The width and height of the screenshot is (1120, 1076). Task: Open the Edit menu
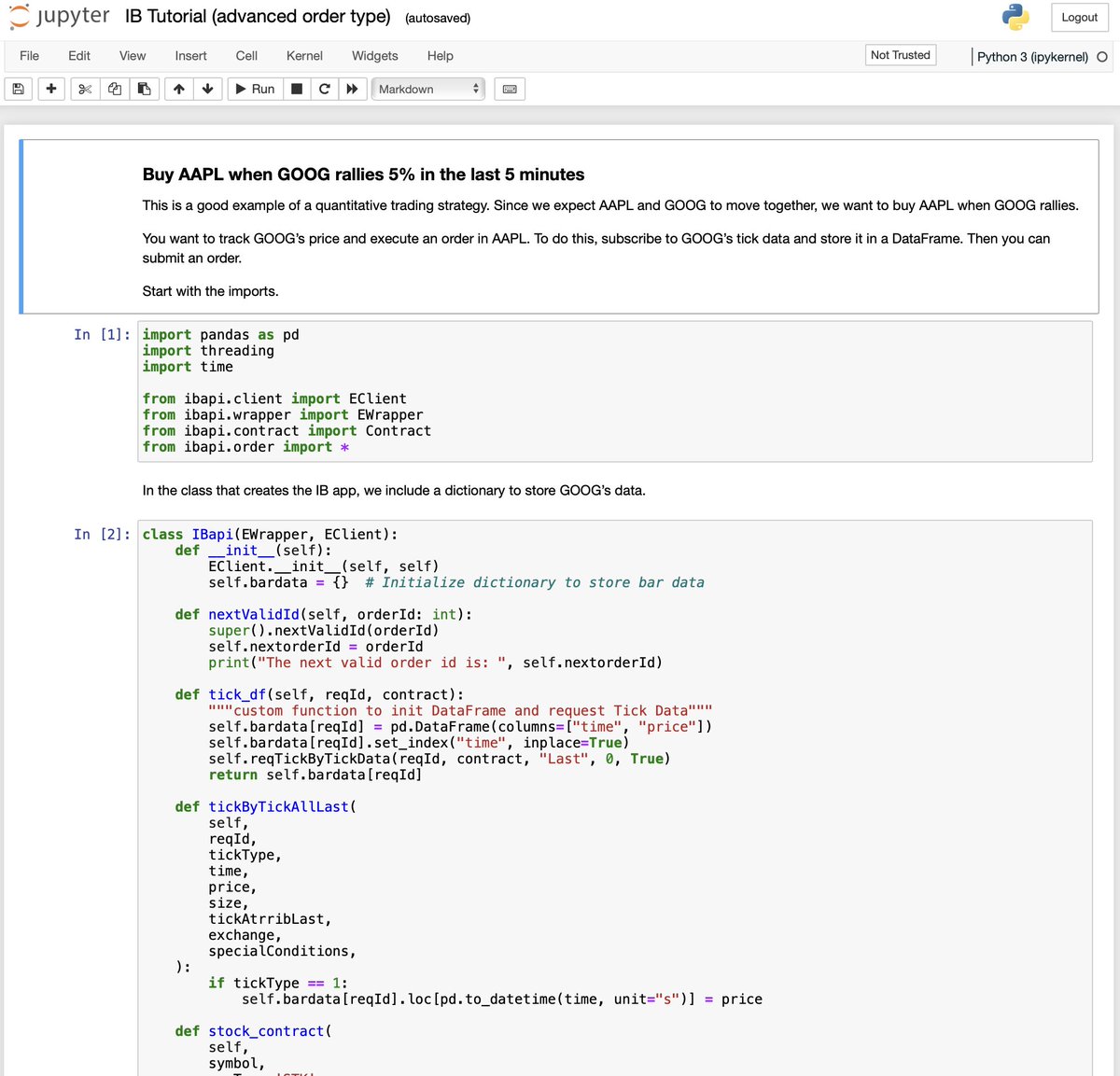coord(79,56)
